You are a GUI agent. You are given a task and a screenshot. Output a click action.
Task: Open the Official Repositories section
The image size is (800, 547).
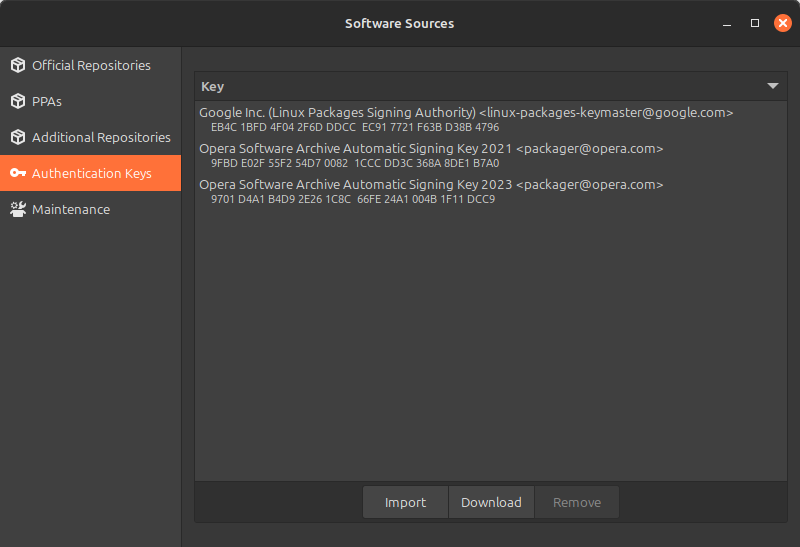pyautogui.click(x=90, y=65)
